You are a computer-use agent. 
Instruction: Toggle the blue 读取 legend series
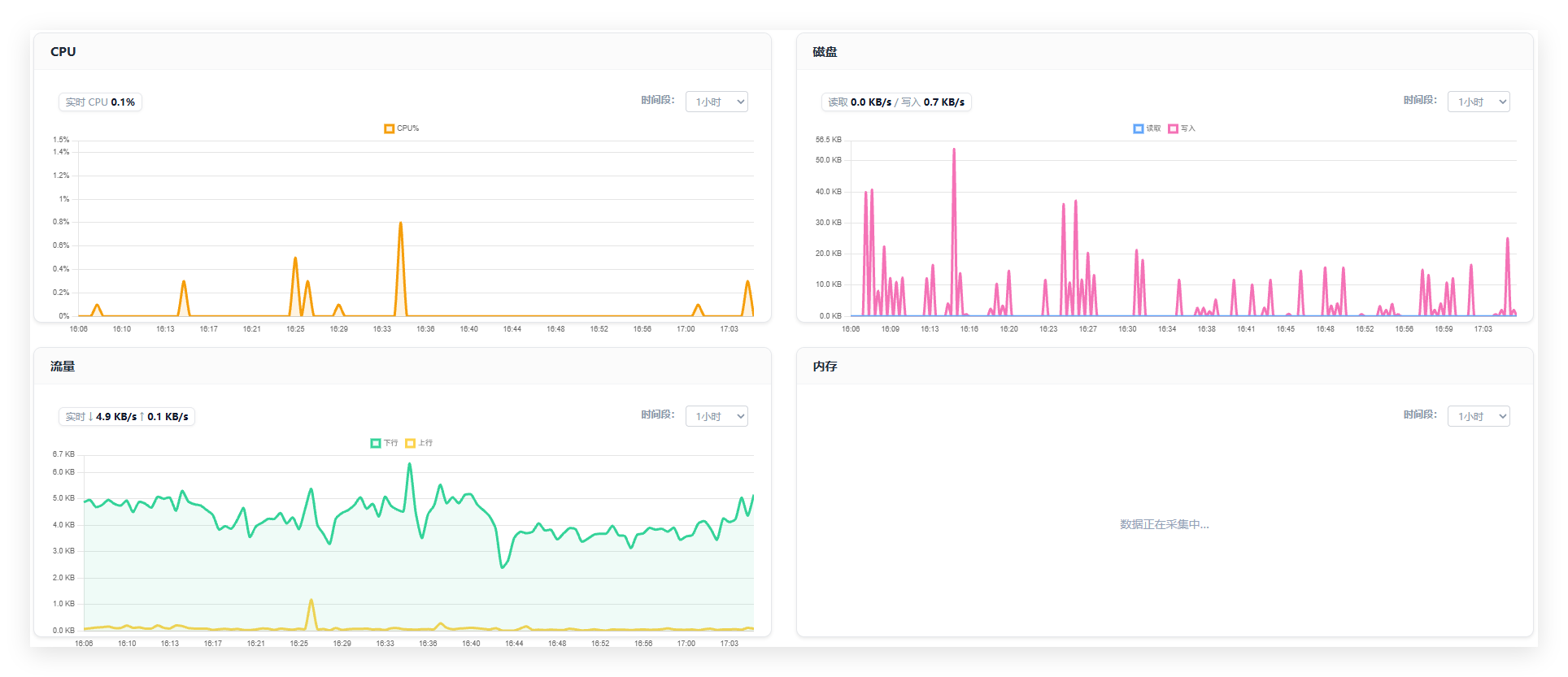(x=1148, y=128)
